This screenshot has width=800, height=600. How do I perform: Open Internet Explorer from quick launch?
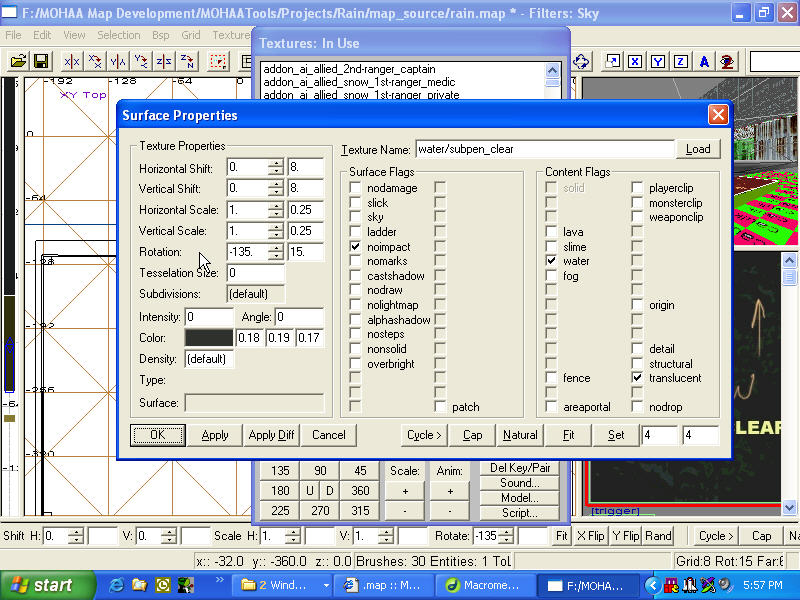[x=117, y=584]
